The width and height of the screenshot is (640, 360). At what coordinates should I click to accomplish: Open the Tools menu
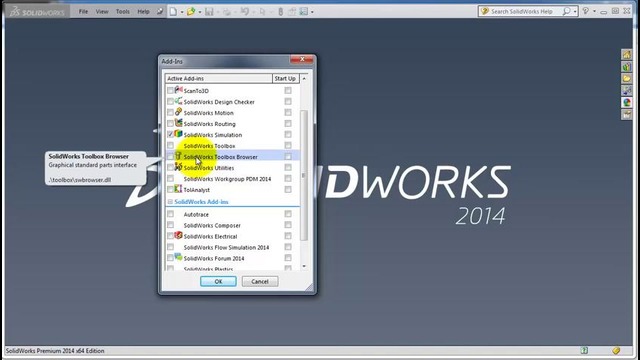point(122,11)
